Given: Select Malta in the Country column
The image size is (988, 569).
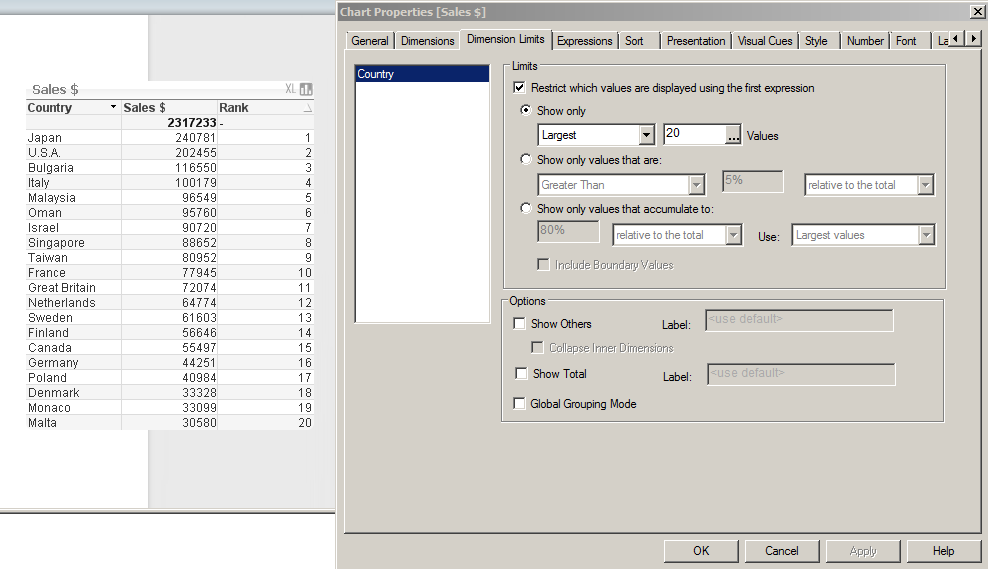Looking at the screenshot, I should [73, 423].
